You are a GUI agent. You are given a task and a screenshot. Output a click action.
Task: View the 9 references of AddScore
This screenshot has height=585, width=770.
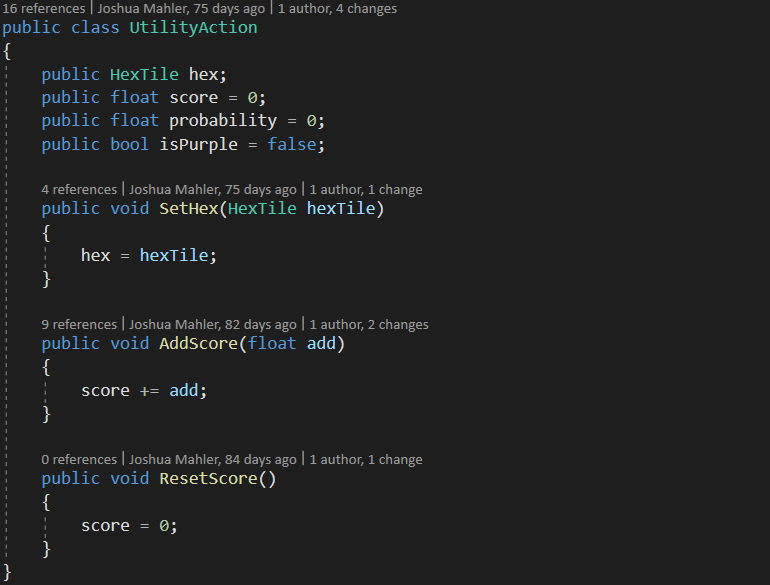click(80, 324)
